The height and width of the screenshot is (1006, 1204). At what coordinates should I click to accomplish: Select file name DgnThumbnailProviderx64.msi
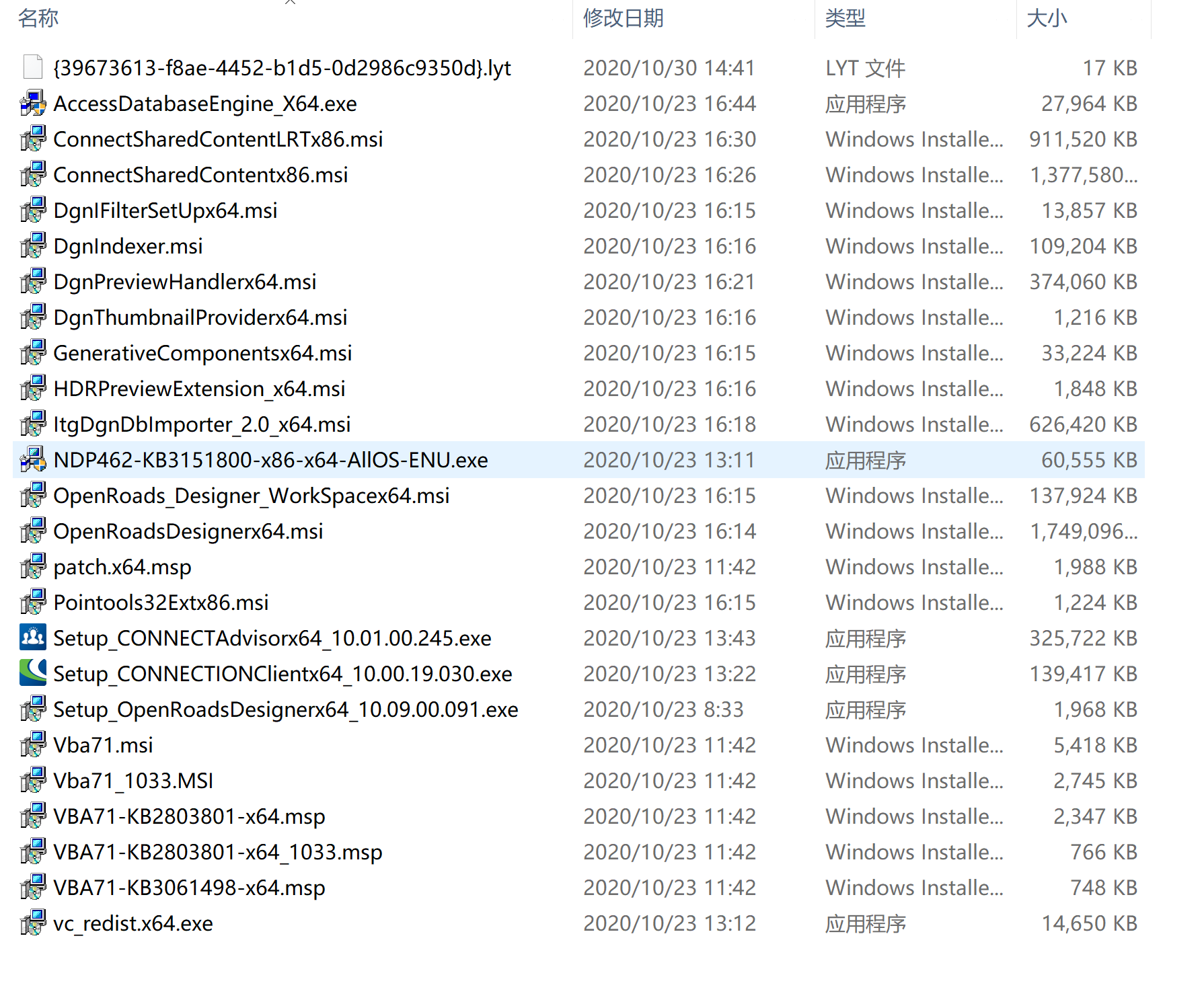[x=200, y=317]
